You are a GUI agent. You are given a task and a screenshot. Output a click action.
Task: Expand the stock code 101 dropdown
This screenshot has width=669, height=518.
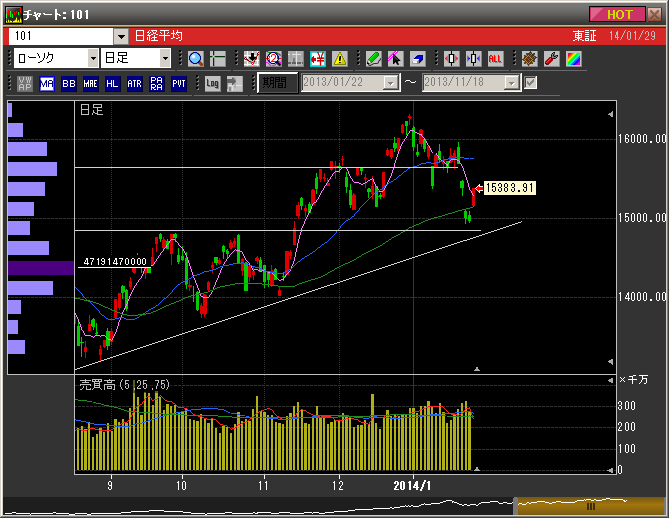tap(120, 36)
